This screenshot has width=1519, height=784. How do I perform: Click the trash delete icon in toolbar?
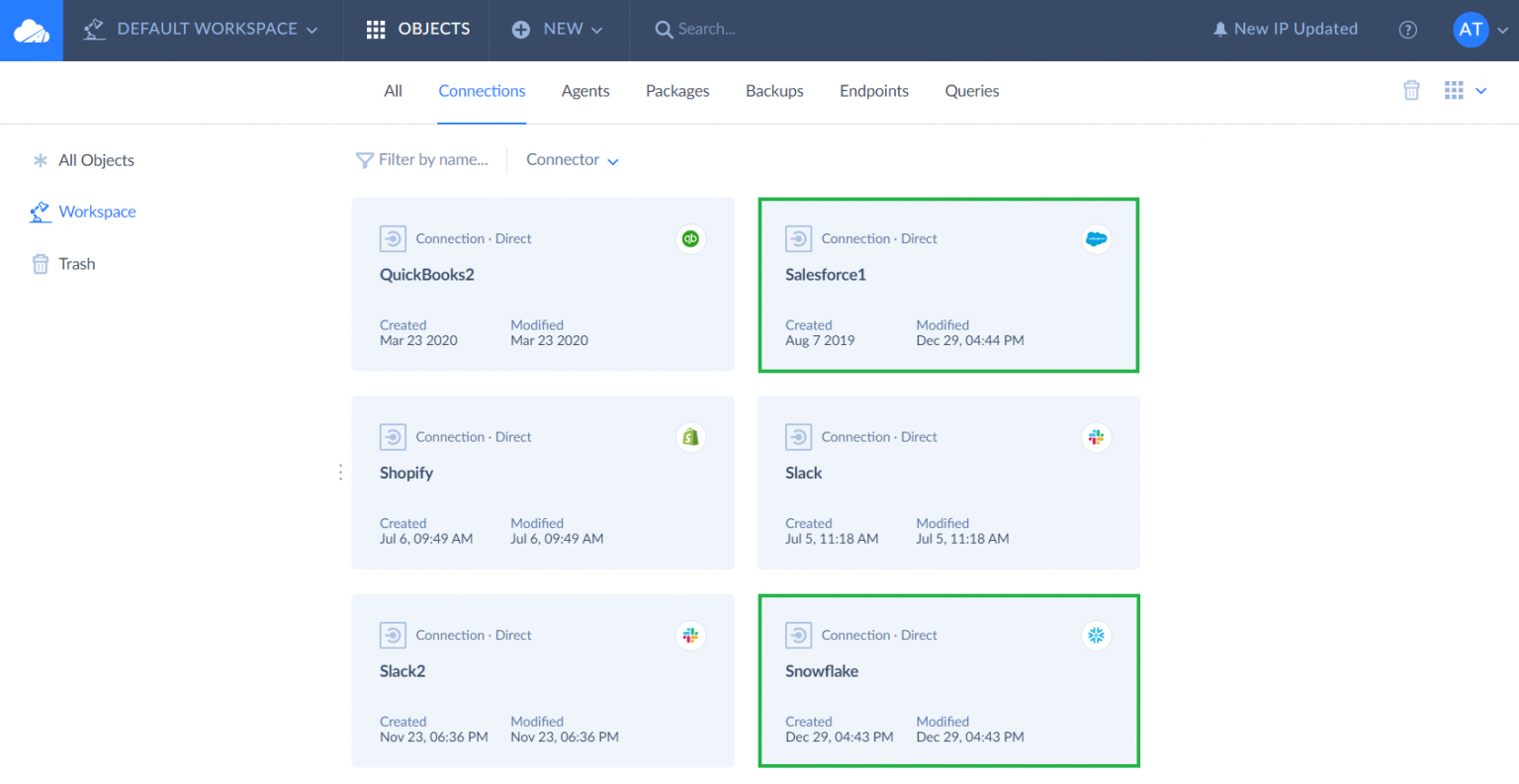tap(1411, 91)
